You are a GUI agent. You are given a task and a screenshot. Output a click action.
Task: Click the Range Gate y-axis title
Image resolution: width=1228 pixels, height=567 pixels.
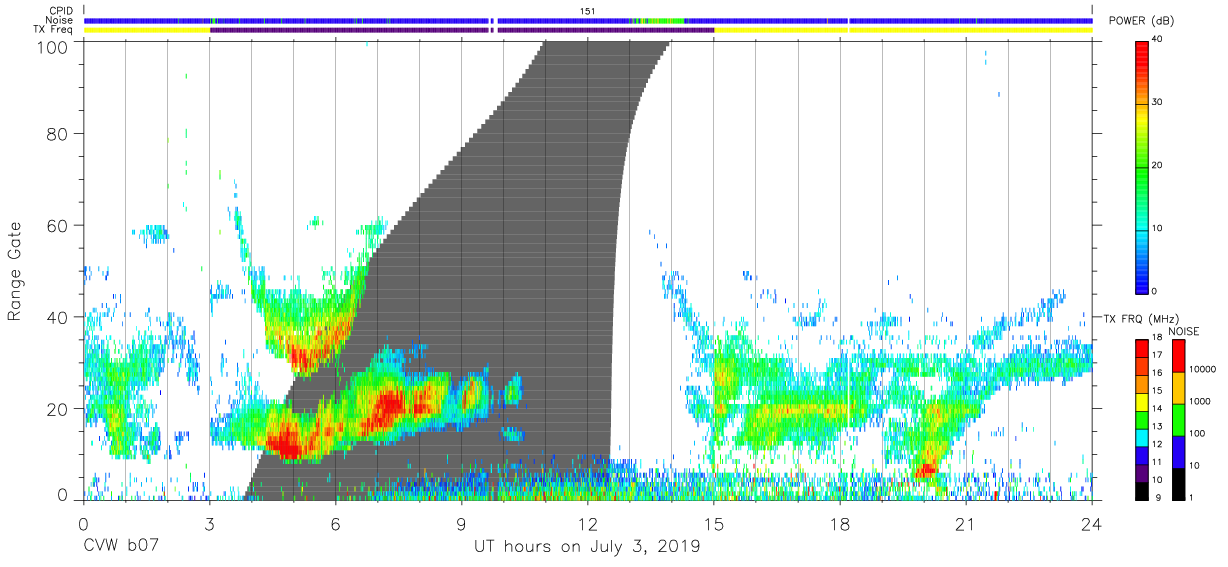(x=17, y=271)
